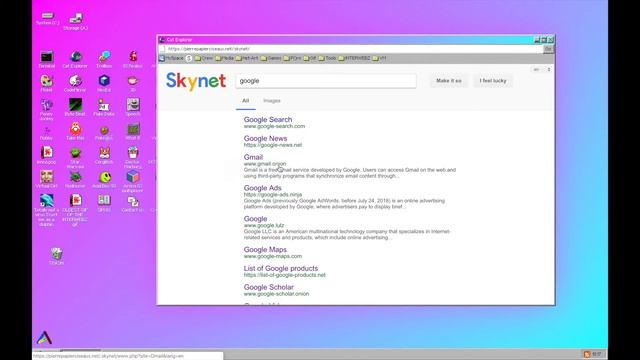Screen dimensions: 640x360
Task: Expand the ROm bookmarks folder
Action: [292, 58]
